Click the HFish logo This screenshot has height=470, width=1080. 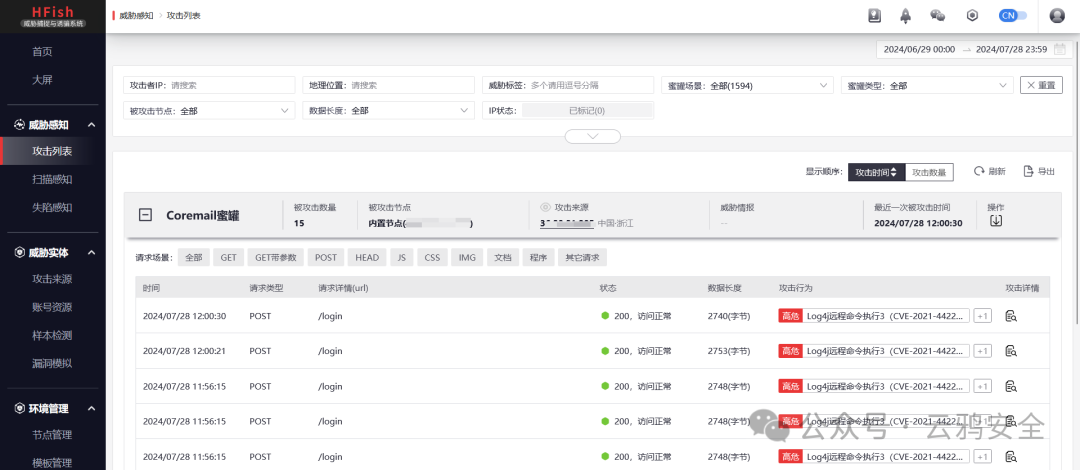pyautogui.click(x=52, y=16)
